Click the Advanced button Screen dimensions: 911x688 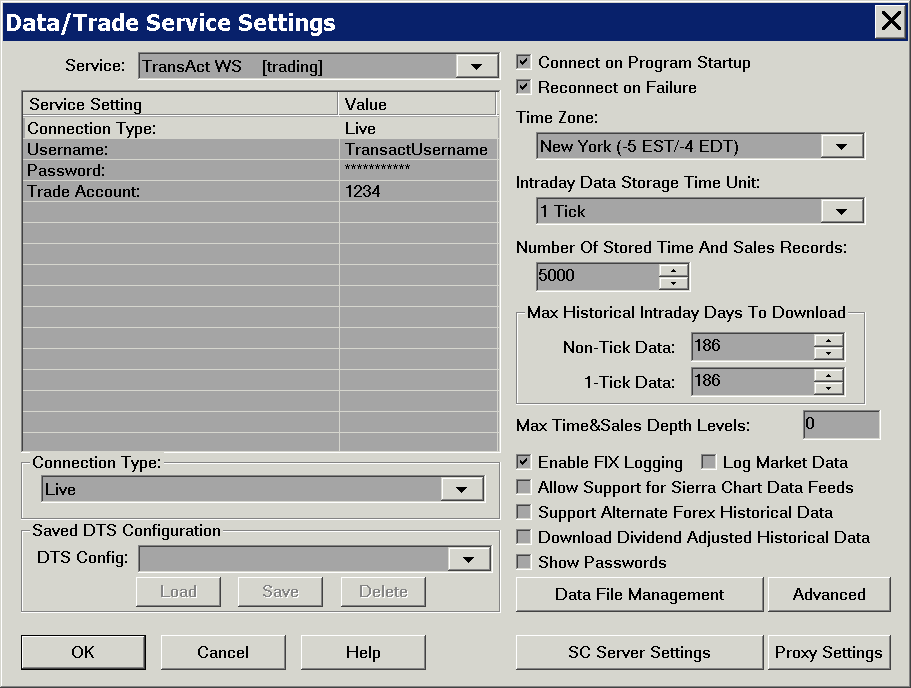(x=829, y=594)
